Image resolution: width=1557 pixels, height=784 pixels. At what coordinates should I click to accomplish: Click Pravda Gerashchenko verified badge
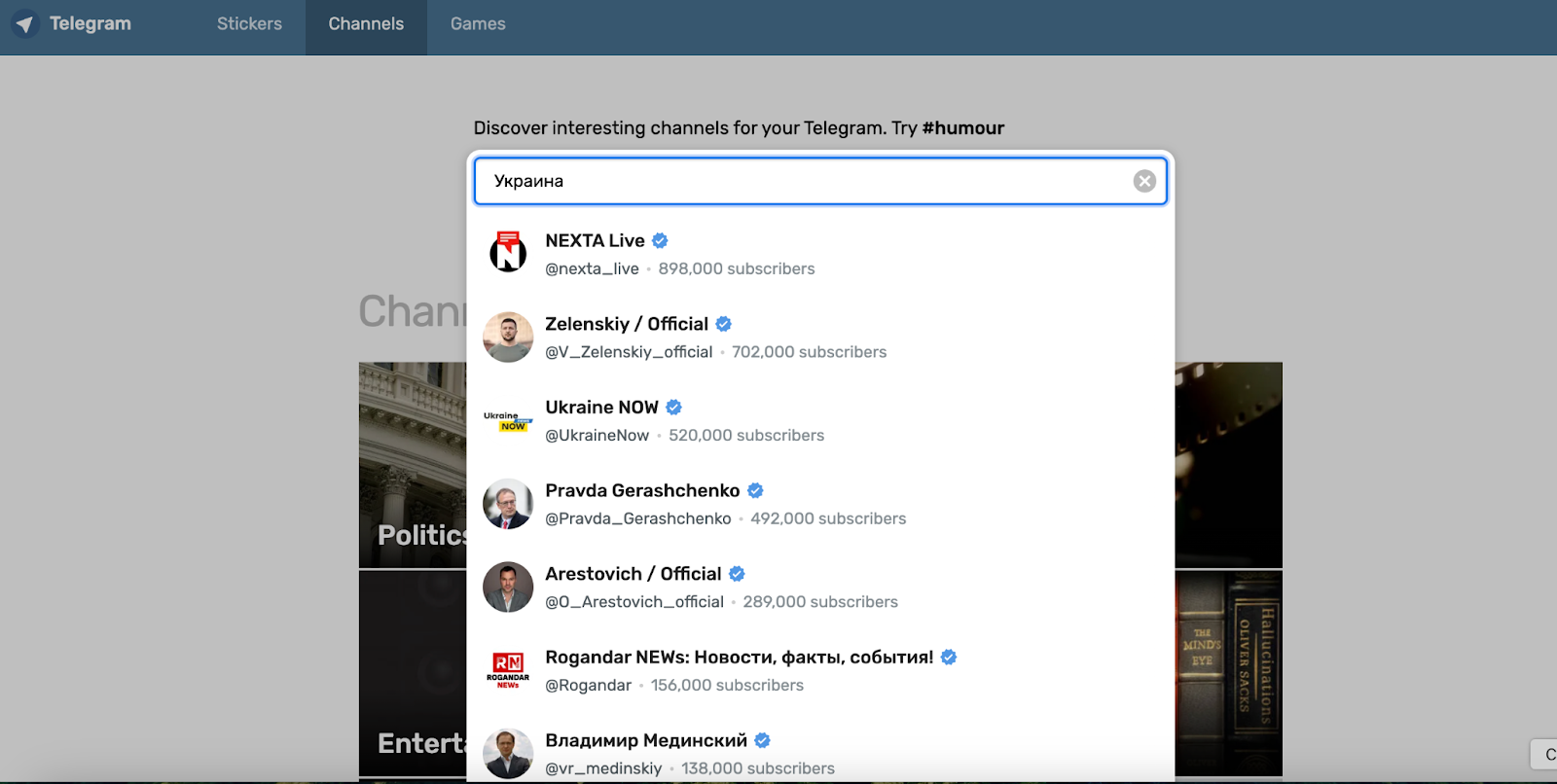coord(755,490)
